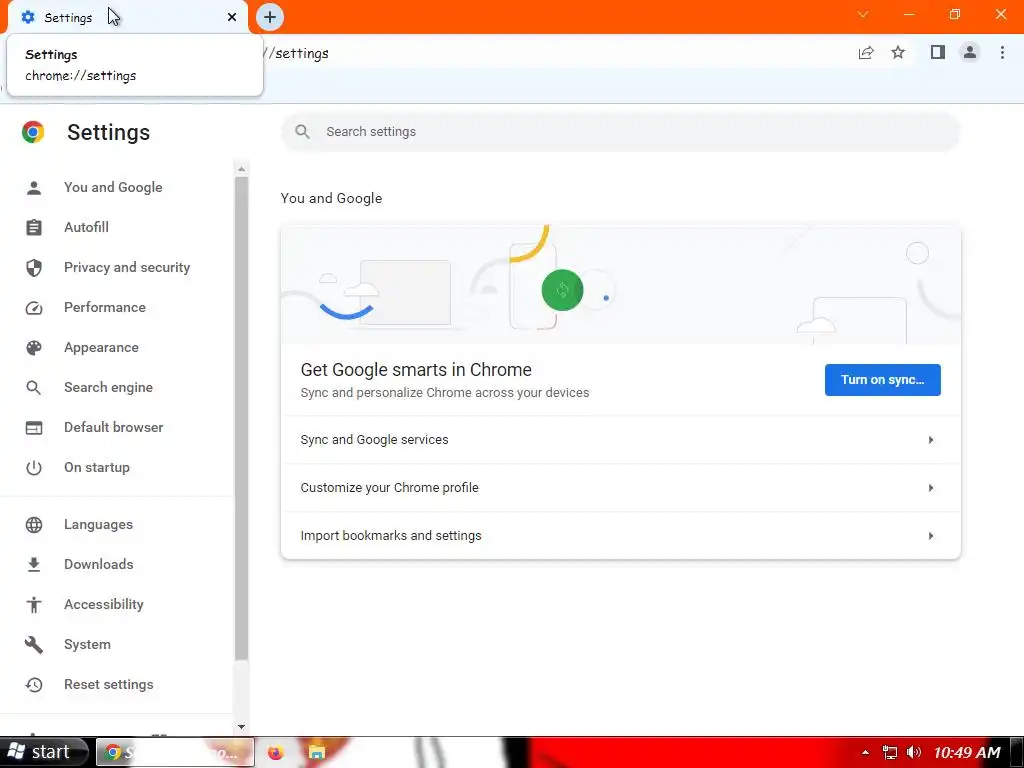Go to Languages section
Screen dimensions: 1024x768
click(x=98, y=524)
